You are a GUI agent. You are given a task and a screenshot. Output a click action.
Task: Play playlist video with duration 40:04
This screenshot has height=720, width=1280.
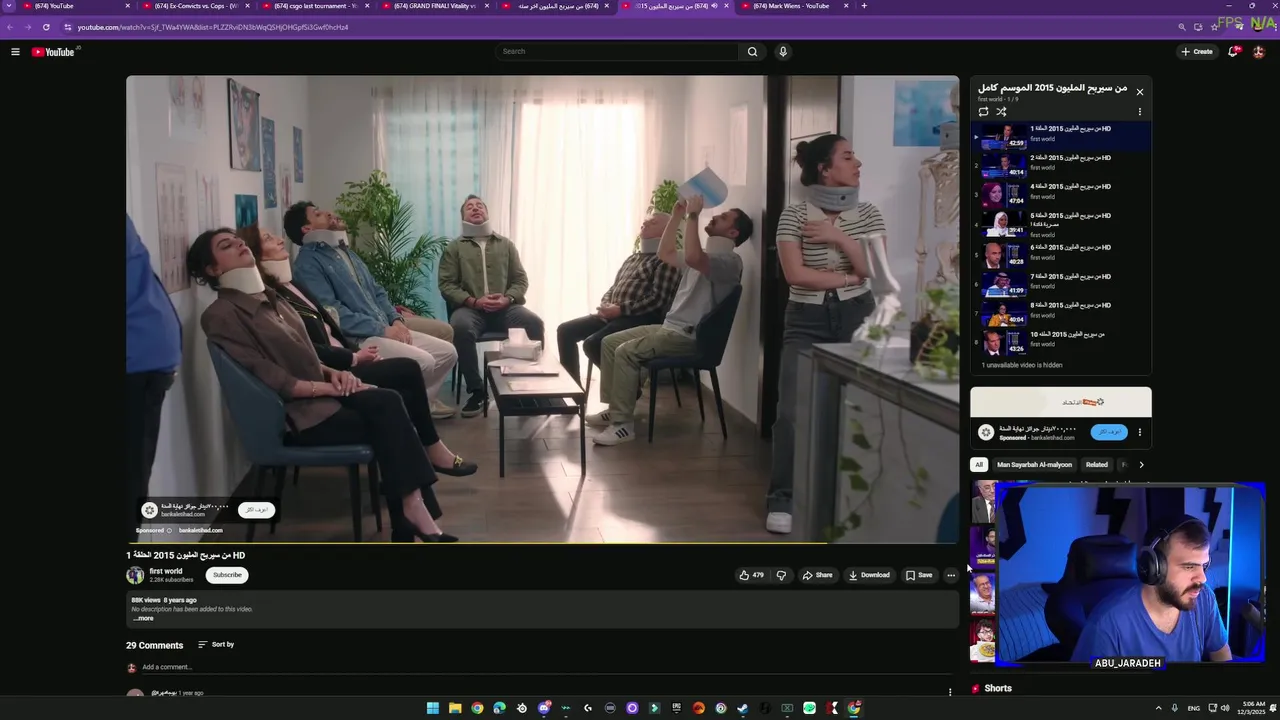point(1061,312)
